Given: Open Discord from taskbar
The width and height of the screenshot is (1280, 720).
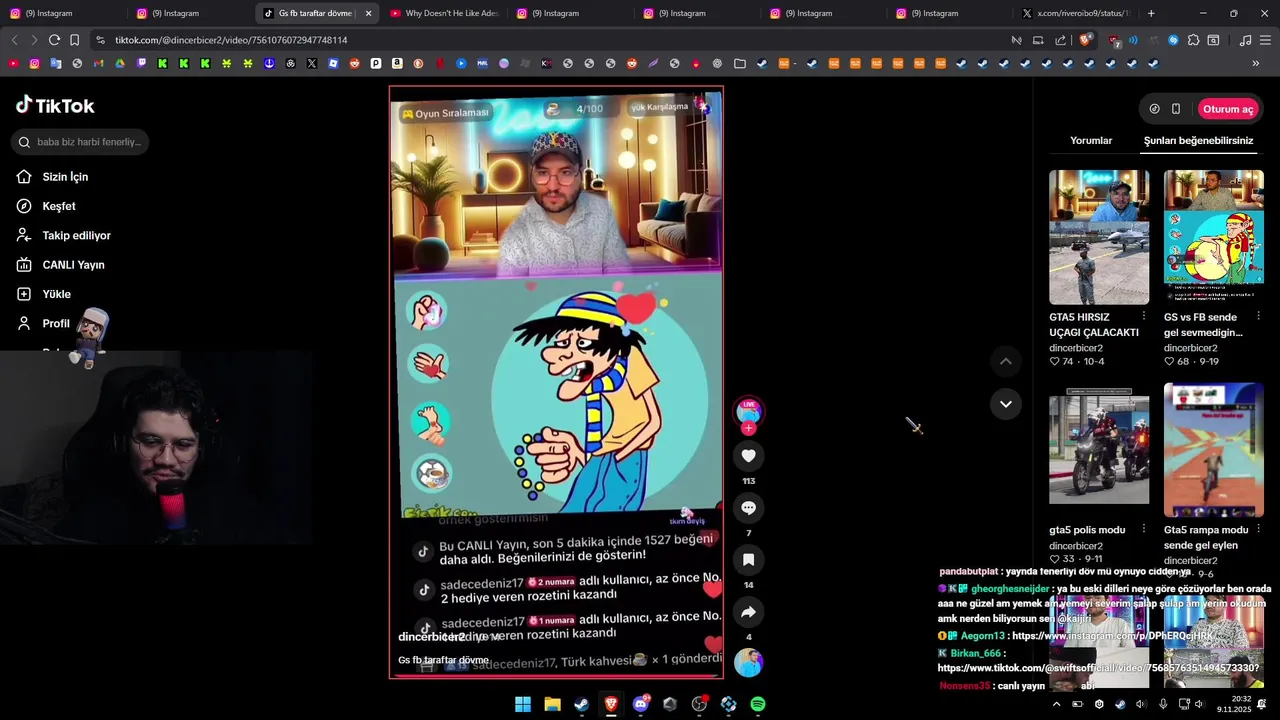Looking at the screenshot, I should (641, 704).
